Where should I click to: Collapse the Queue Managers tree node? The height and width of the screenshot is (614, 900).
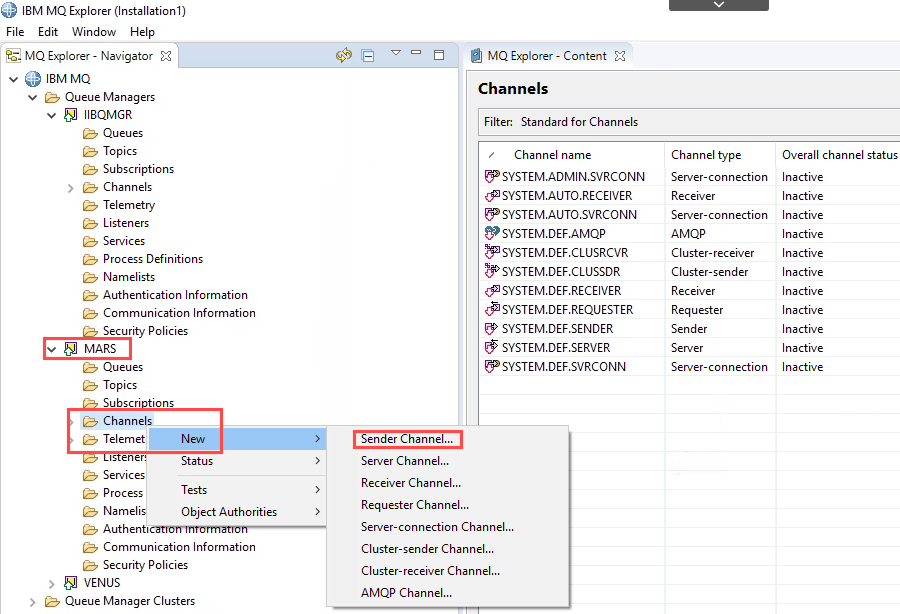(33, 98)
